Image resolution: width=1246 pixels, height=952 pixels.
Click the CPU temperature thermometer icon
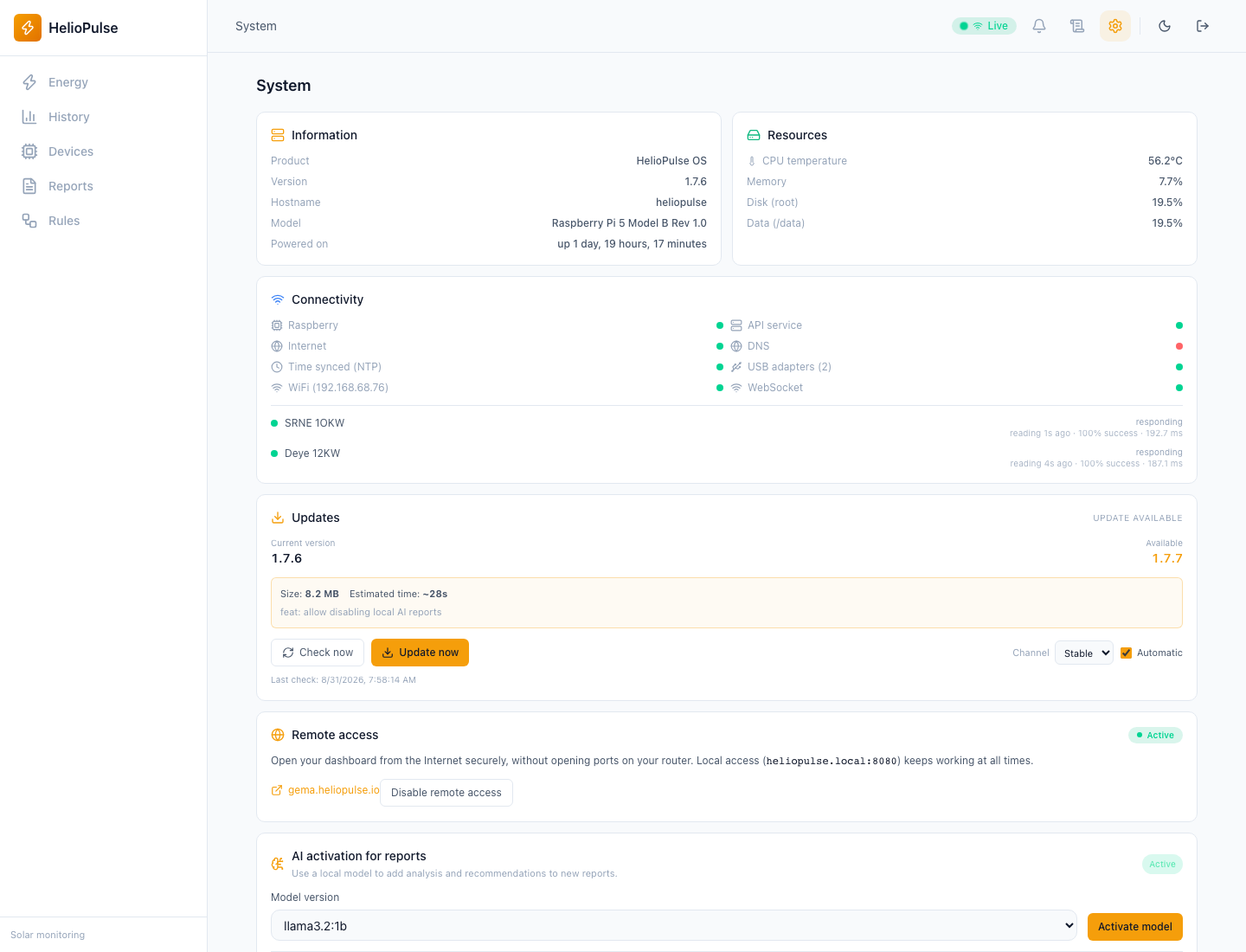(x=752, y=161)
